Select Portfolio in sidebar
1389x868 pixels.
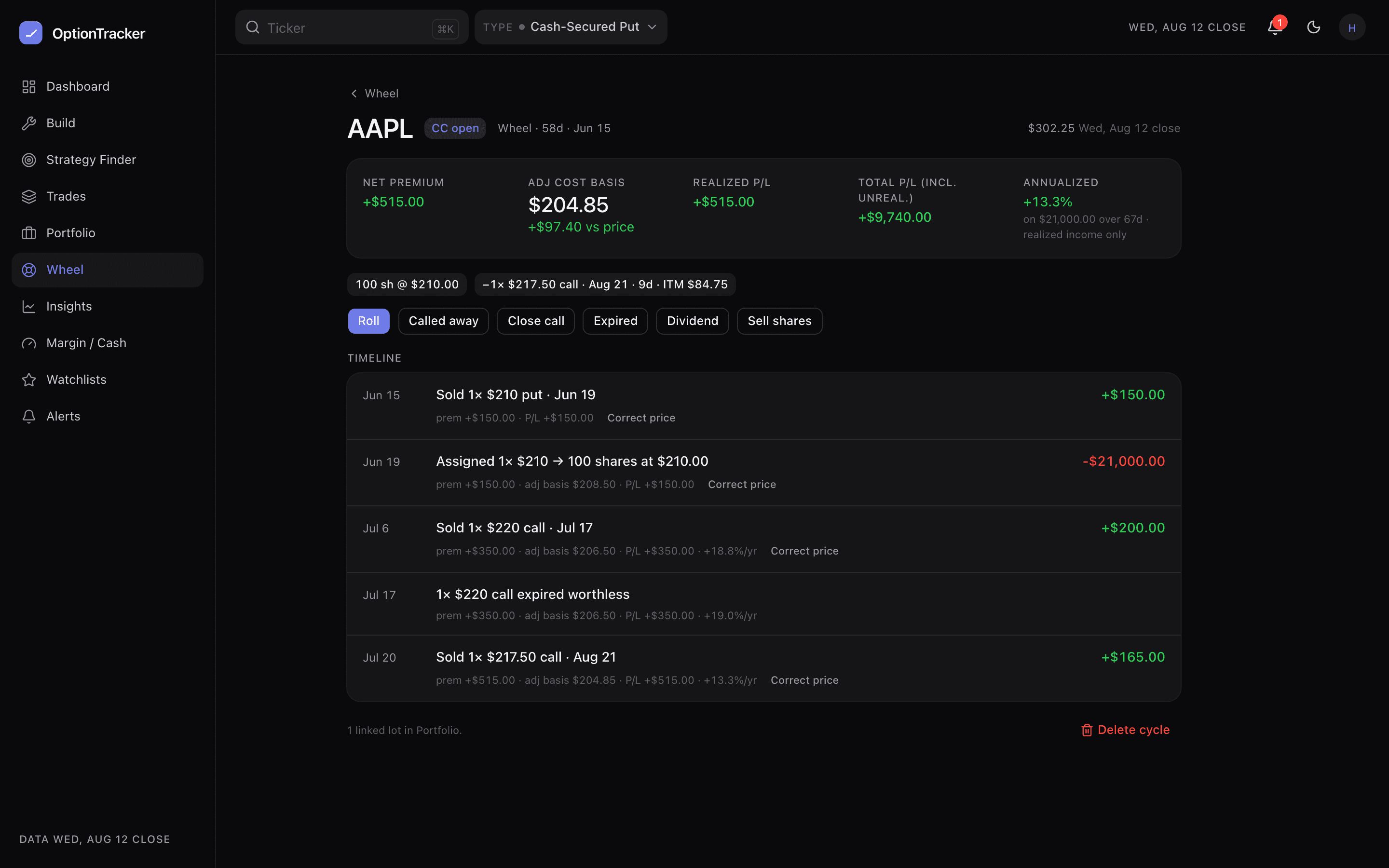click(108, 233)
